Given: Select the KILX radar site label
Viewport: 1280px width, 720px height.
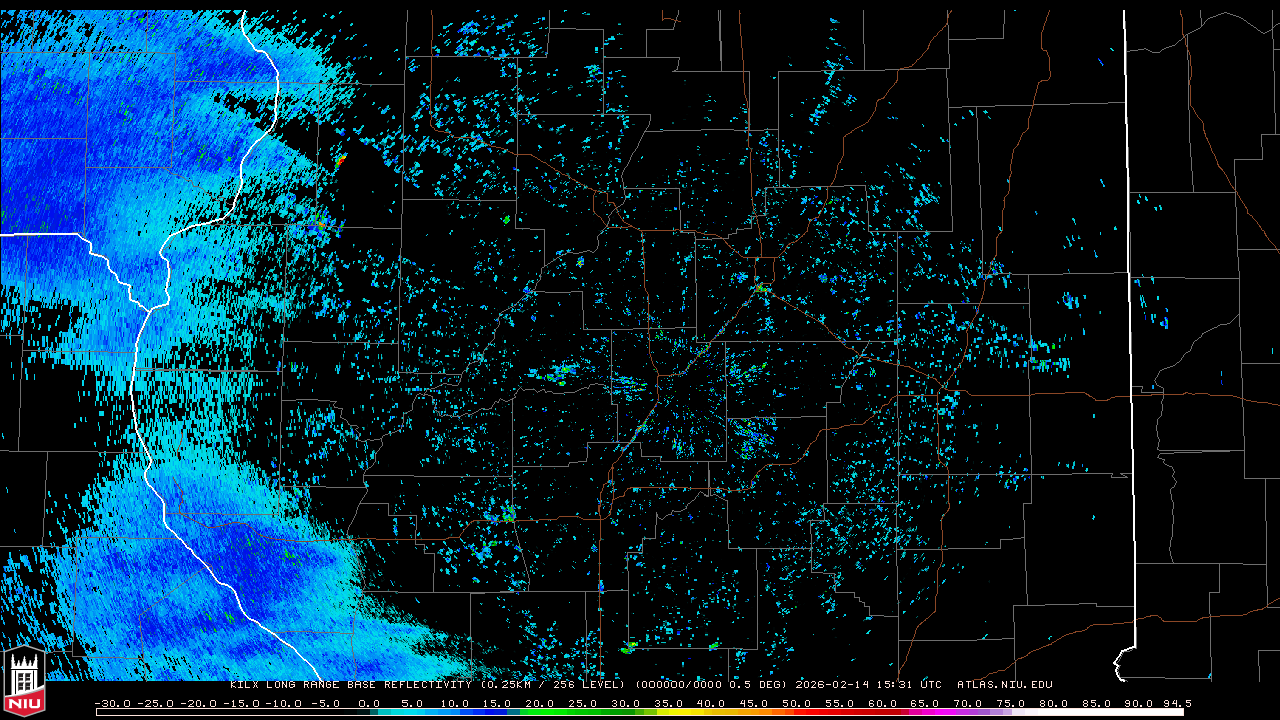Looking at the screenshot, I should point(245,685).
